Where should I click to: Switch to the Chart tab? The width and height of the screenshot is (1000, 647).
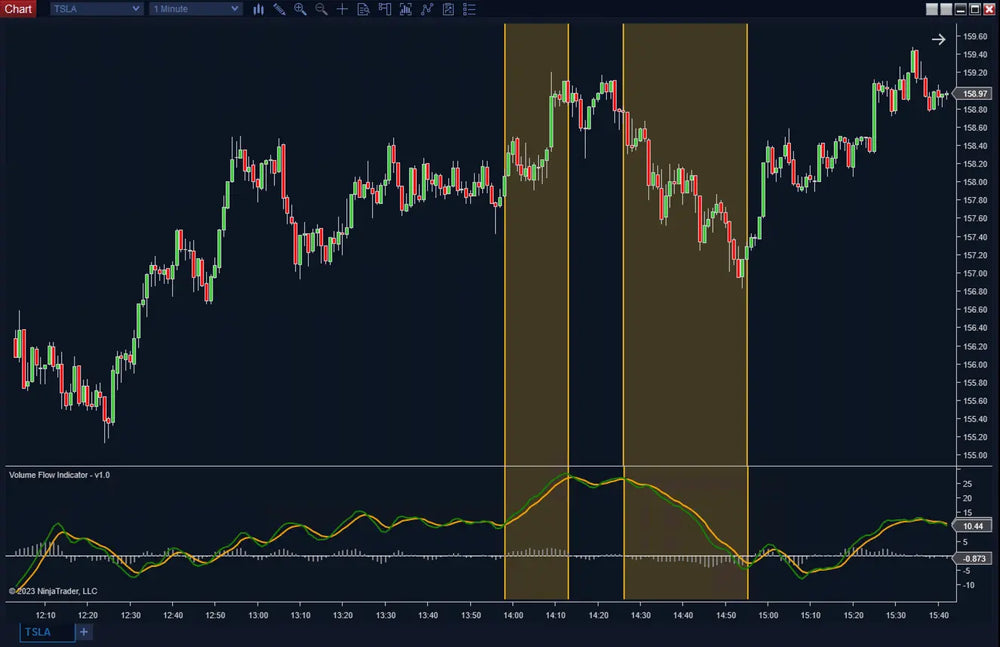[x=18, y=9]
